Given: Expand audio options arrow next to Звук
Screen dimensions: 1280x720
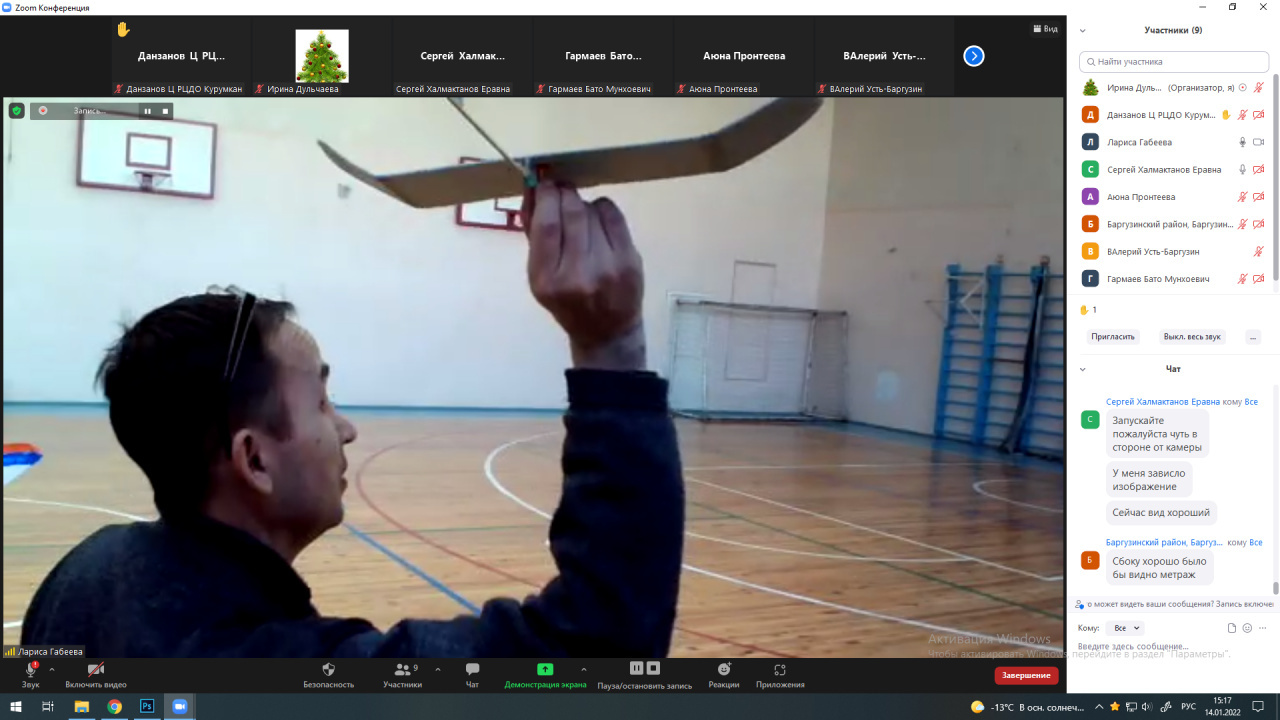Looking at the screenshot, I should click(x=52, y=670).
